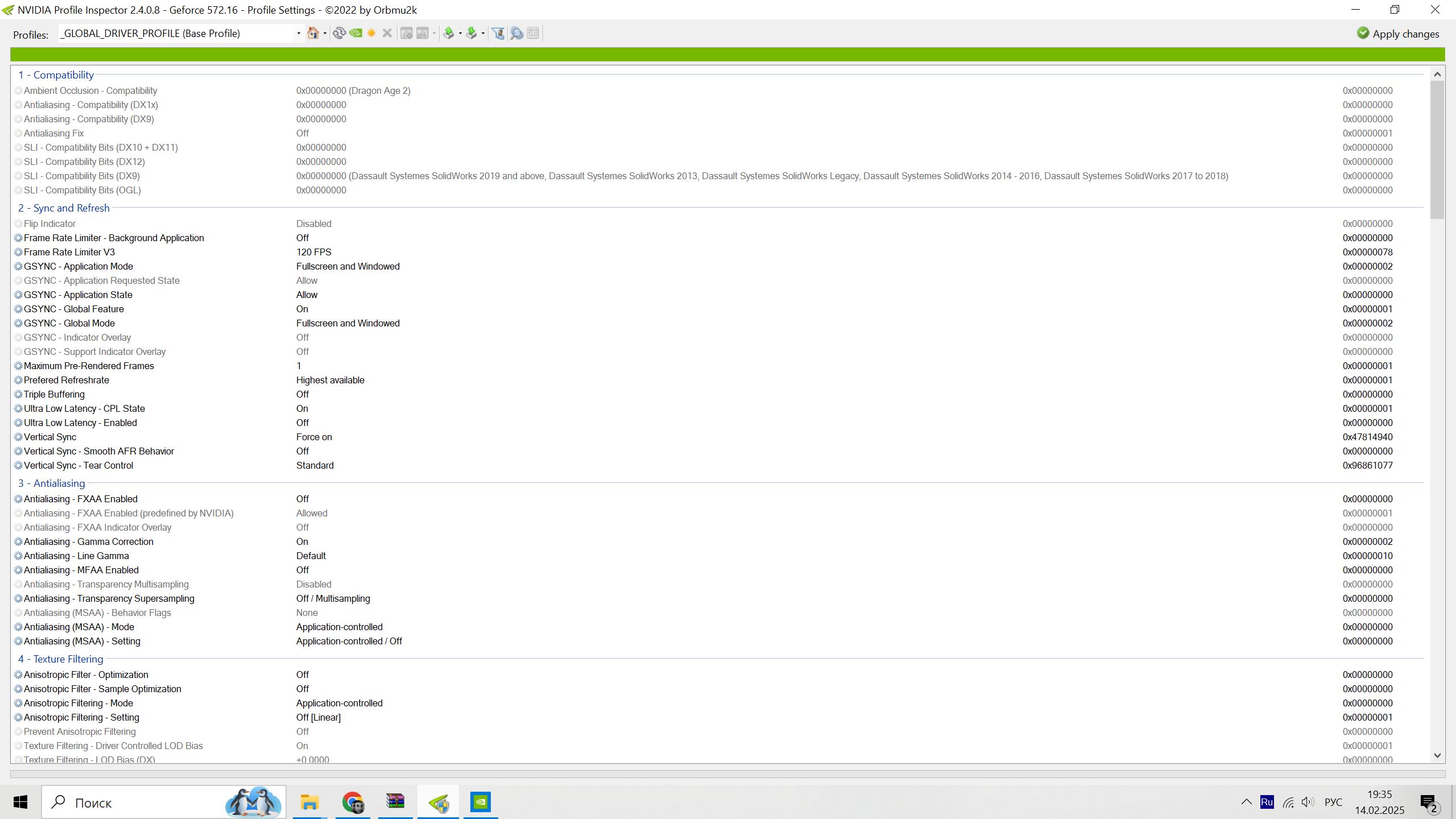Open WinRAR from the taskbar
The height and width of the screenshot is (819, 1456).
coord(395,802)
